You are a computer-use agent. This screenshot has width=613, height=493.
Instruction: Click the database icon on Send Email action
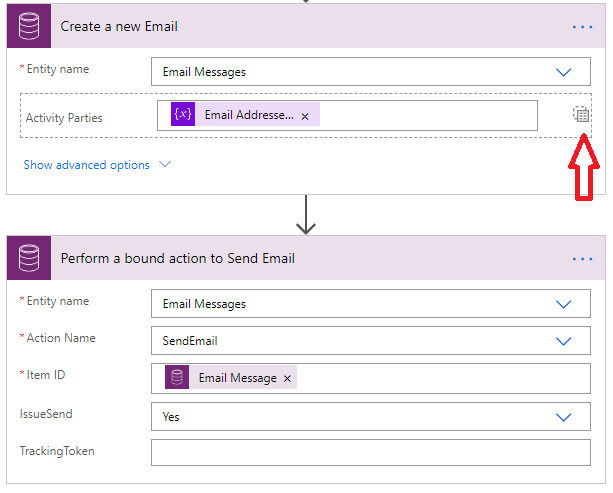pyautogui.click(x=29, y=258)
